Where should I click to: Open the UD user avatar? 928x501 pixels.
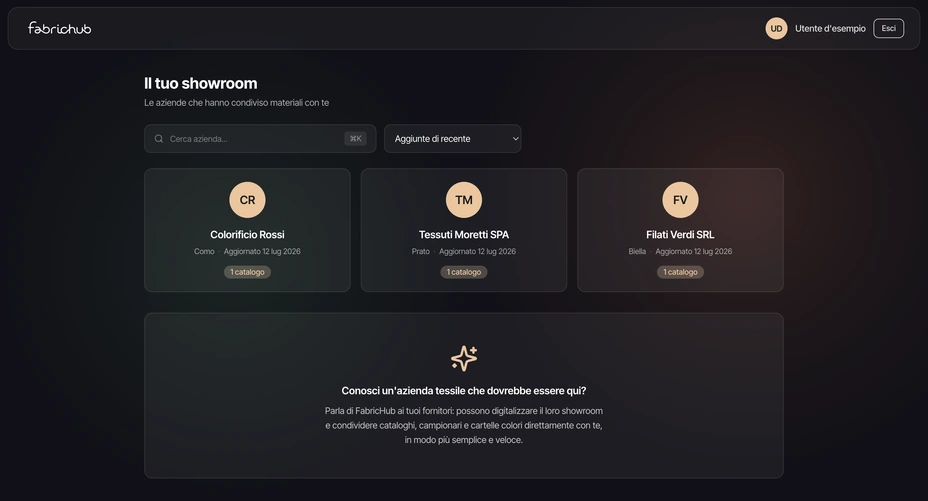click(x=776, y=28)
